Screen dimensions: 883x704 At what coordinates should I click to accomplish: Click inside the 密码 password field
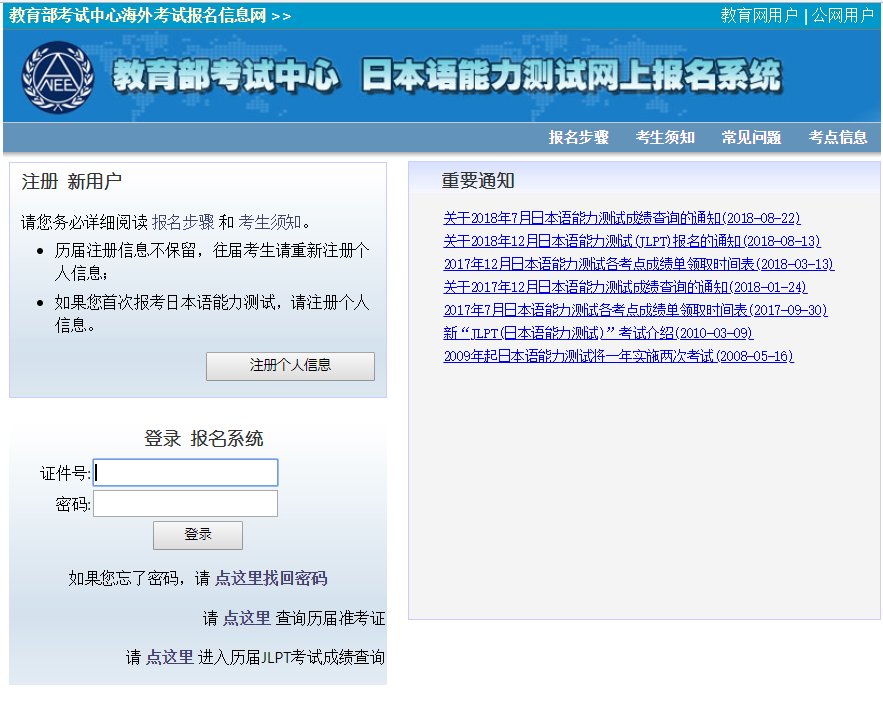[185, 503]
